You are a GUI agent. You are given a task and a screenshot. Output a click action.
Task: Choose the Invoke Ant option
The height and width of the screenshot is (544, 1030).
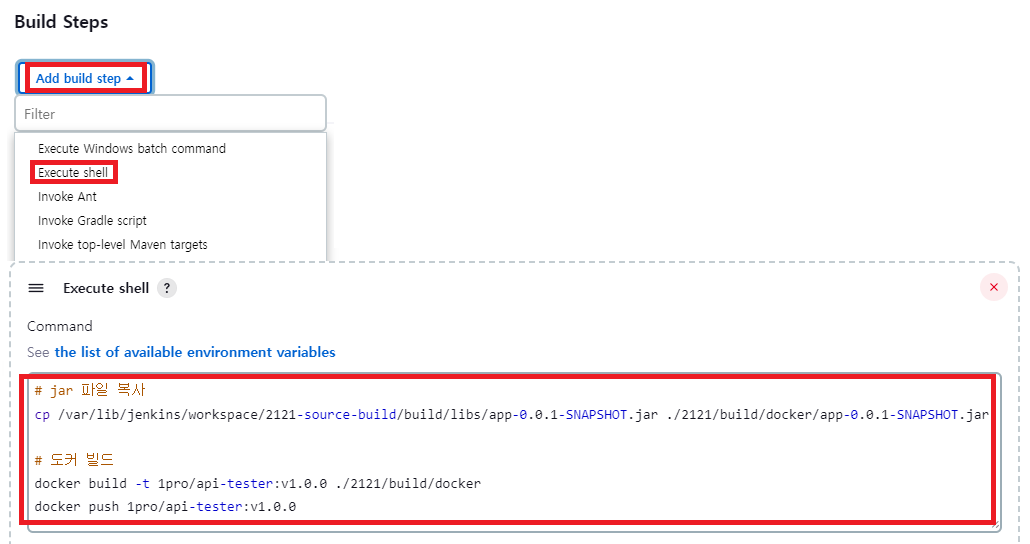click(x=67, y=196)
